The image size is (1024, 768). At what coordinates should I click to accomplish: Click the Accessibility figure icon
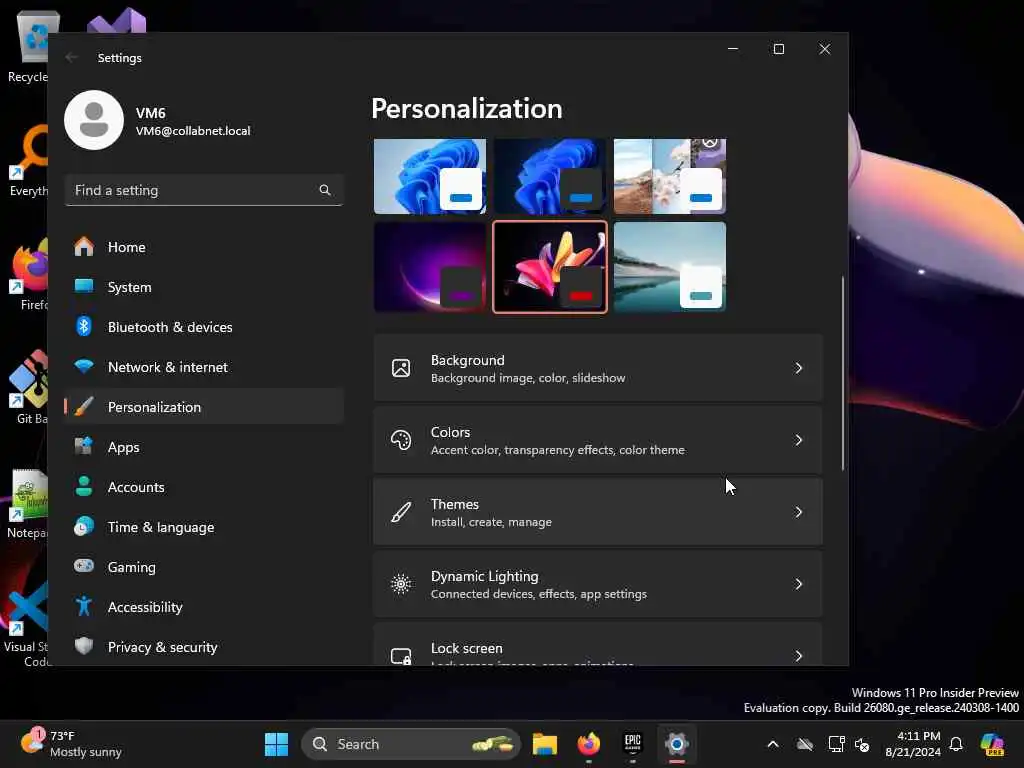click(x=84, y=606)
